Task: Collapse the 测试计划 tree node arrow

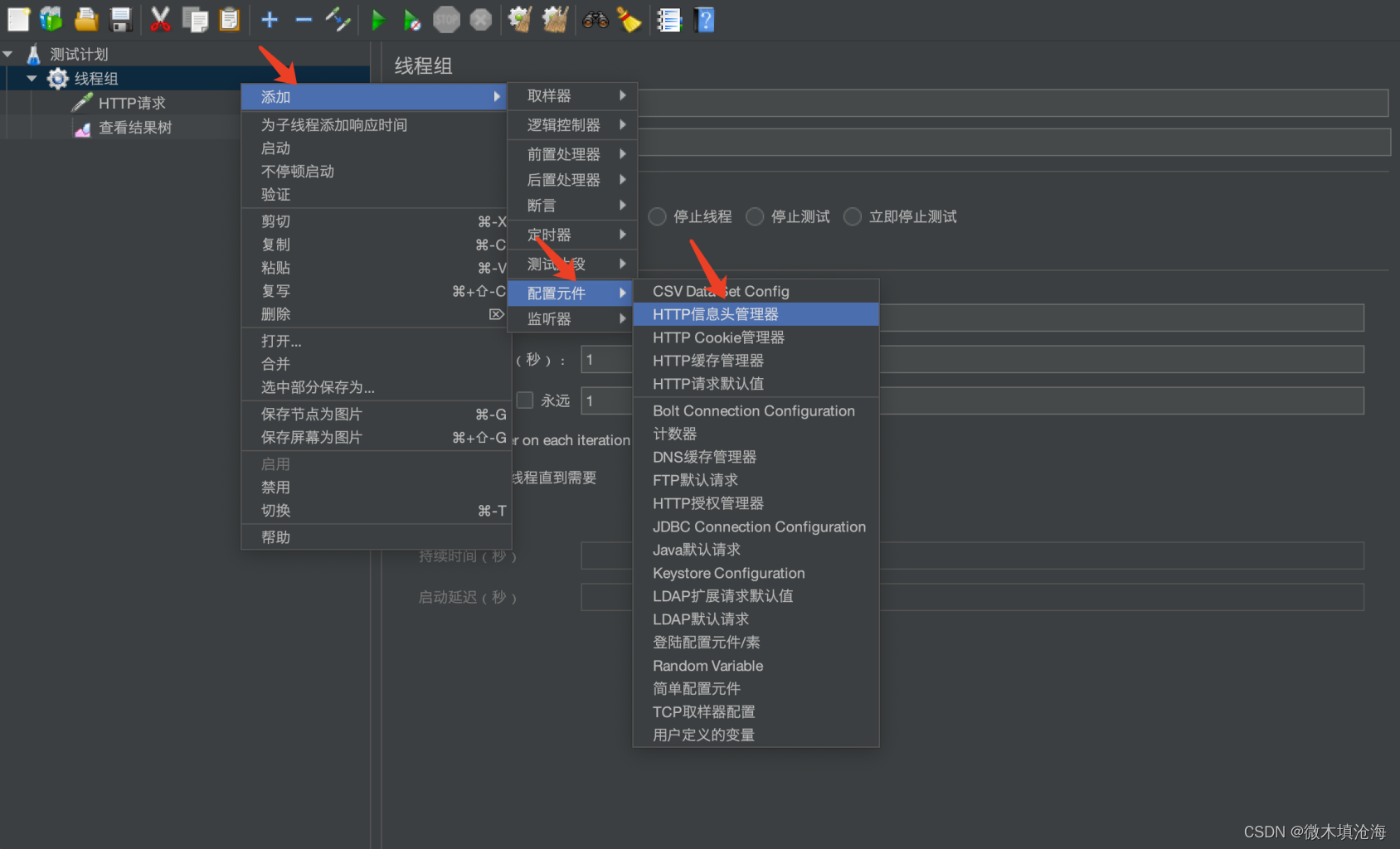Action: pyautogui.click(x=8, y=55)
